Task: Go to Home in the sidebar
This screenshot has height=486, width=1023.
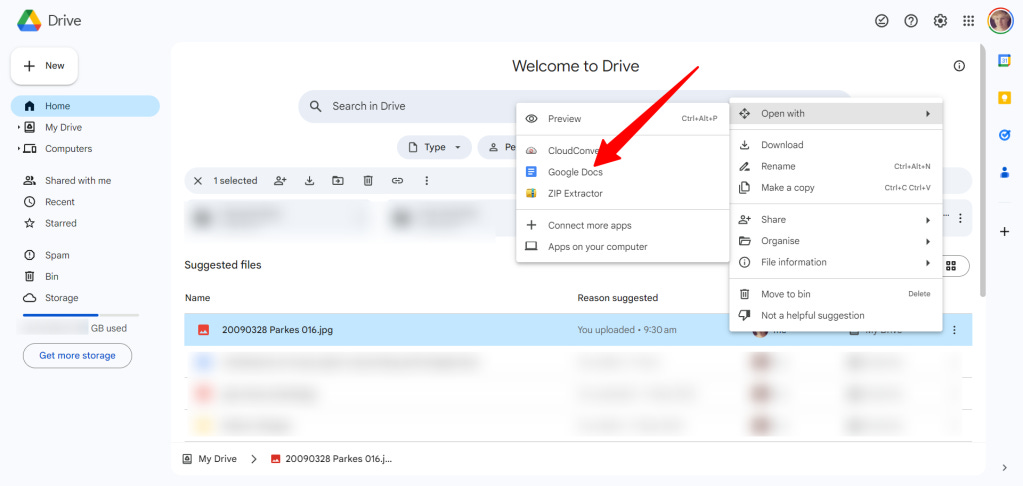Action: point(85,106)
